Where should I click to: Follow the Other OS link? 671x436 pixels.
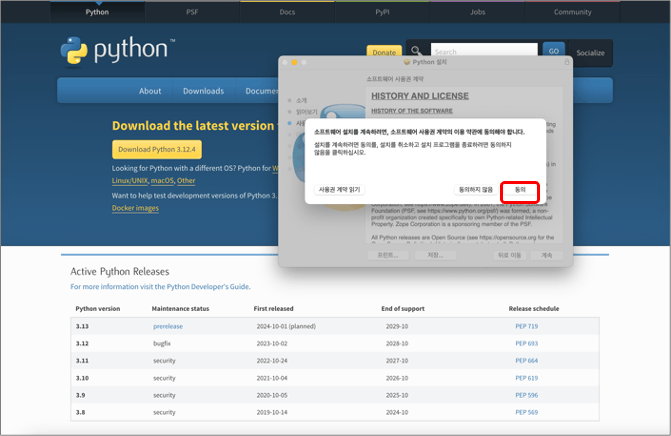pyautogui.click(x=186, y=181)
